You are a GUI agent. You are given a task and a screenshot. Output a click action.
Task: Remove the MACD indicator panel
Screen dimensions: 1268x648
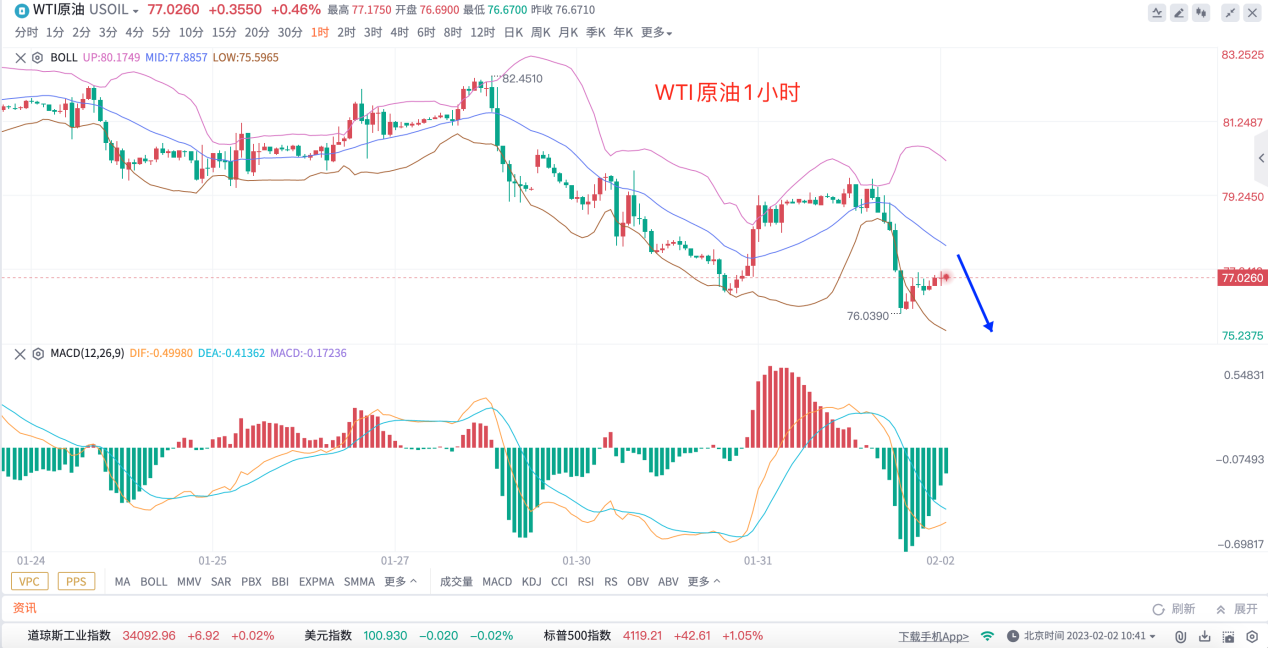(20, 353)
